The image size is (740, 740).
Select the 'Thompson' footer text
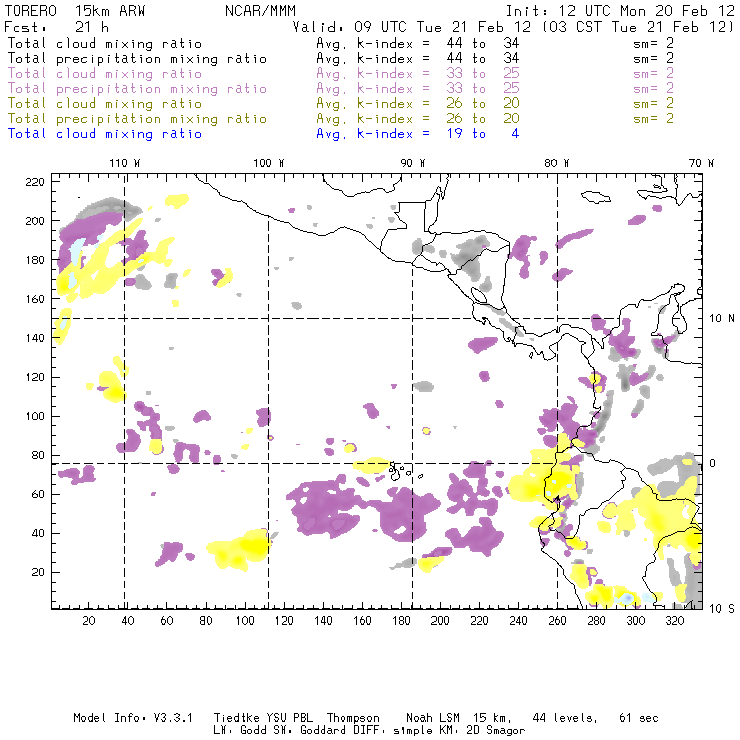[353, 718]
